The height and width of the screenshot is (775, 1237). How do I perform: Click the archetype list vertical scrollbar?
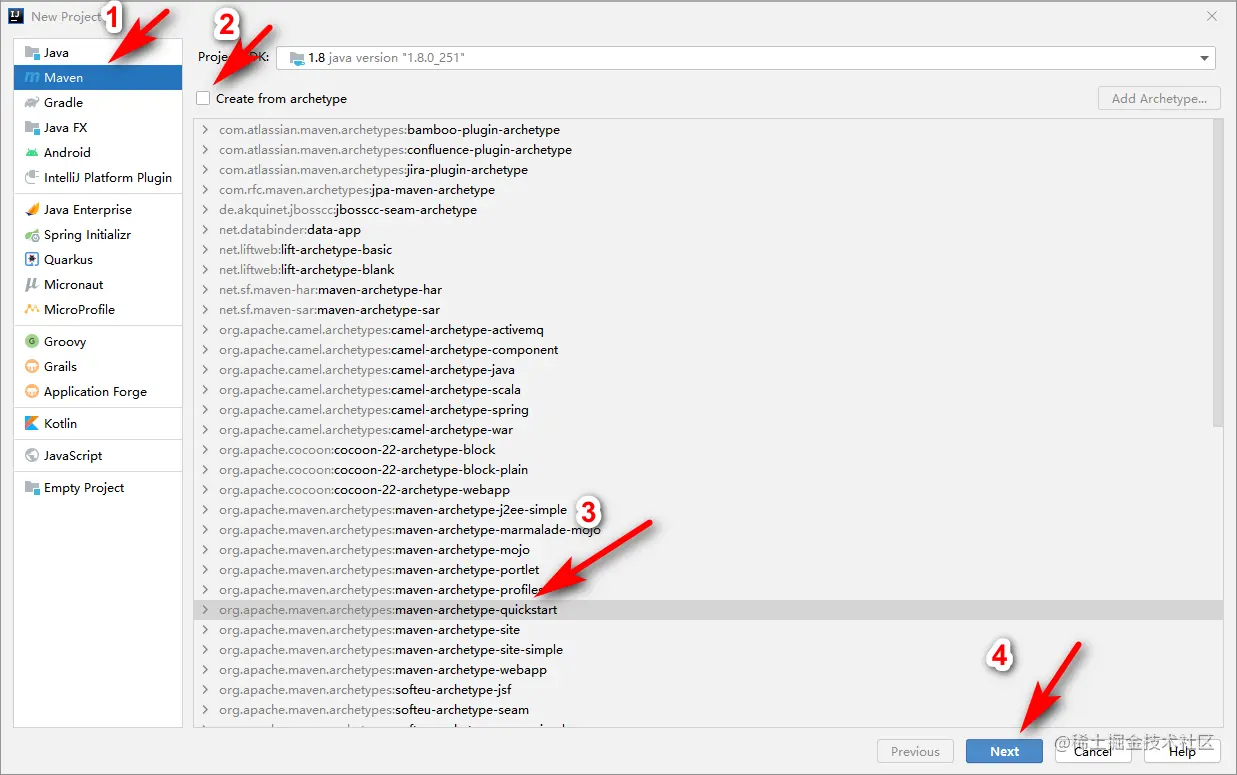point(1217,273)
